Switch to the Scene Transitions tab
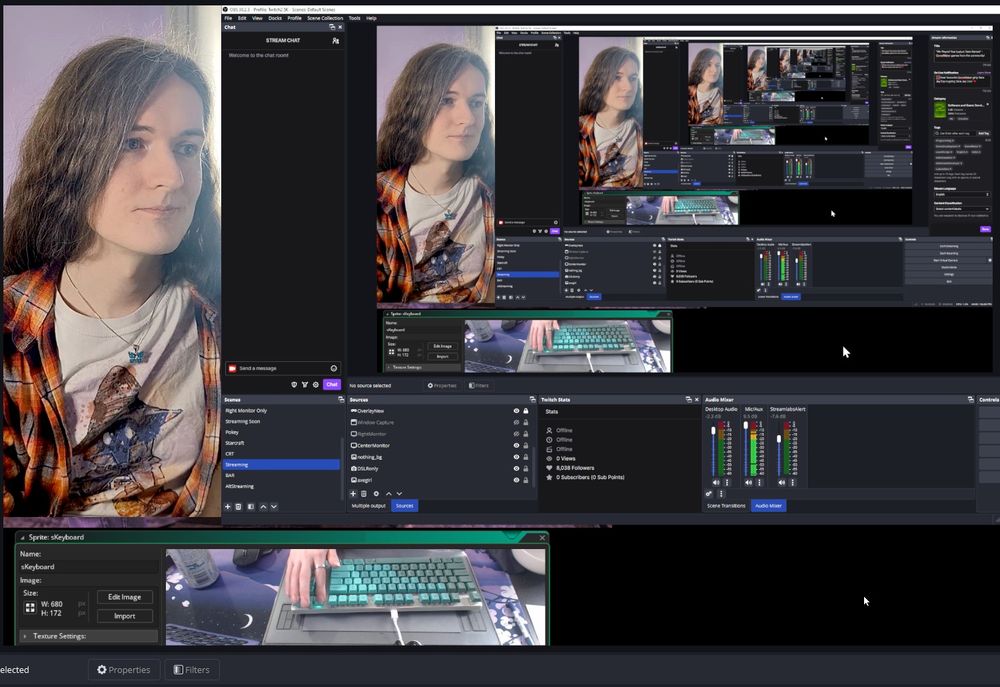 pos(726,505)
